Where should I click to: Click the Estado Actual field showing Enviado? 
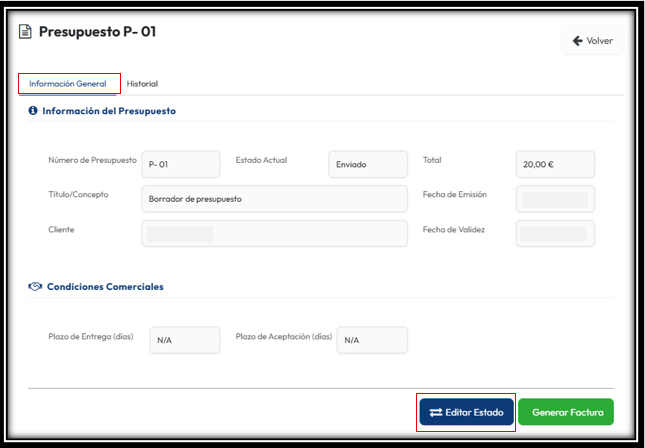367,164
